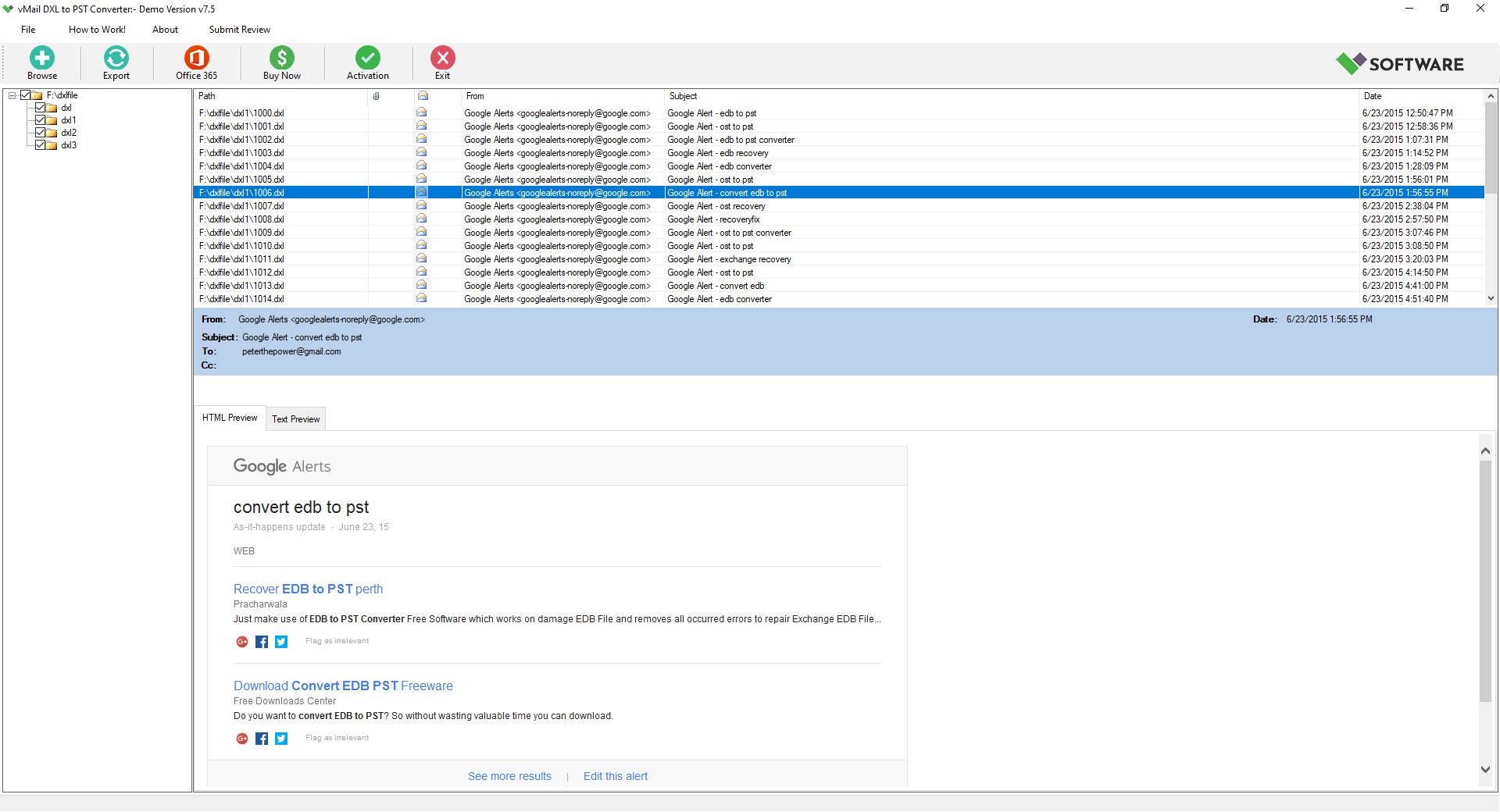Screen dimensions: 1500x812
Task: Click the Browse toolbar icon
Action: click(x=42, y=58)
